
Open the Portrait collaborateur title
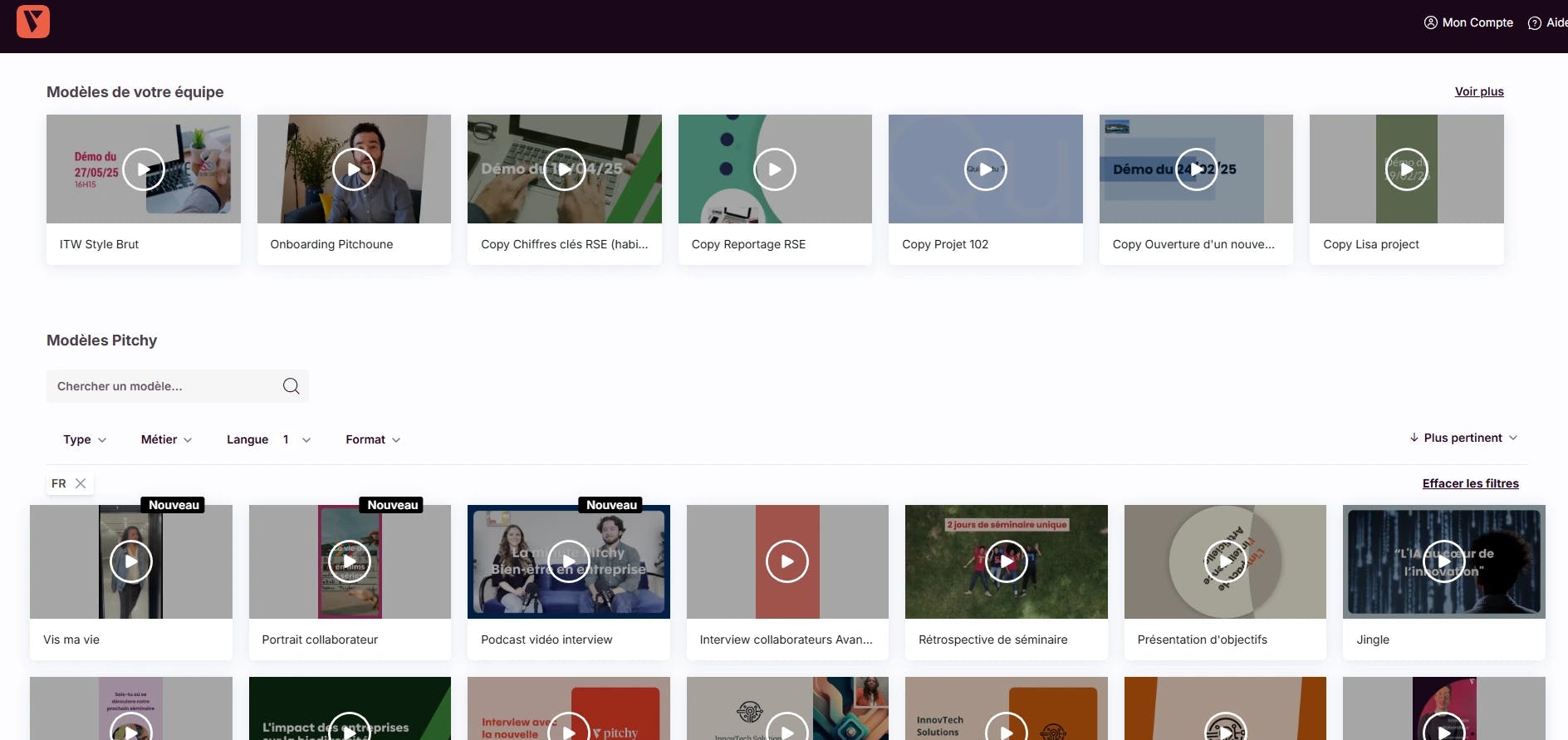click(320, 640)
